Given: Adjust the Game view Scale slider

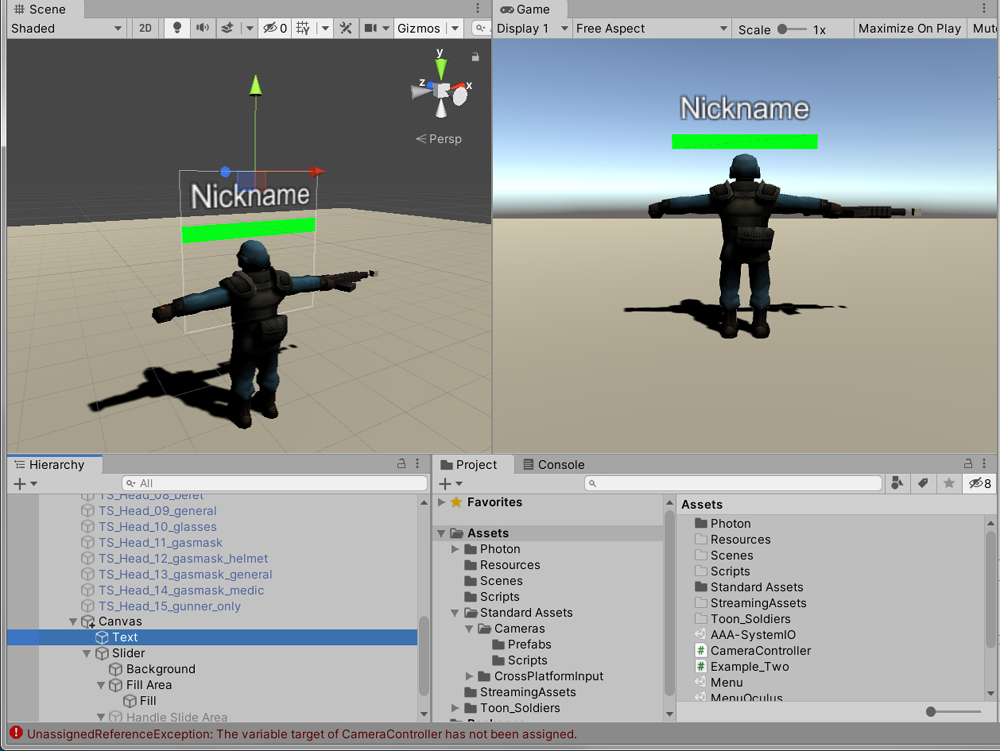Looking at the screenshot, I should [x=792, y=29].
